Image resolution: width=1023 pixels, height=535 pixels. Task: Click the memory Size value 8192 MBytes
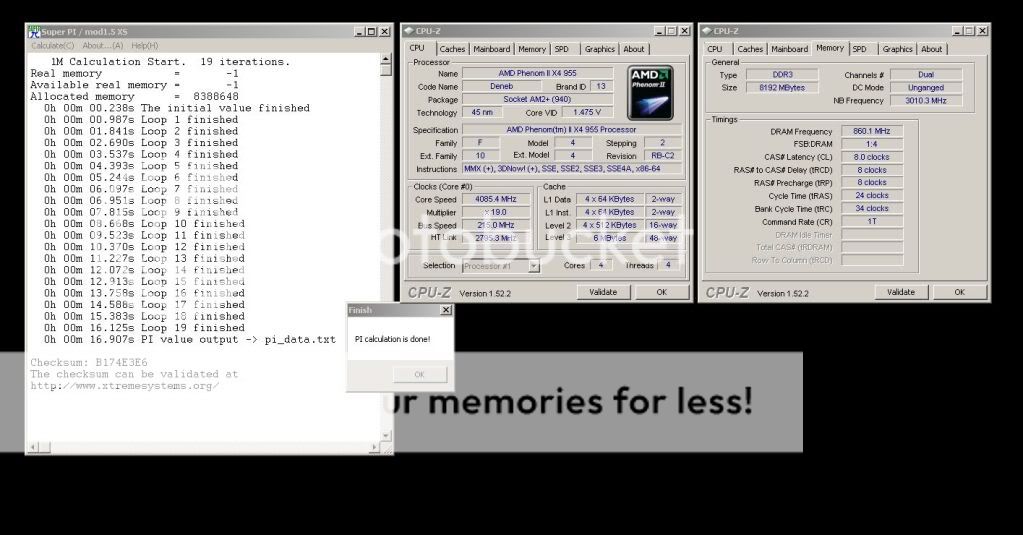point(782,87)
